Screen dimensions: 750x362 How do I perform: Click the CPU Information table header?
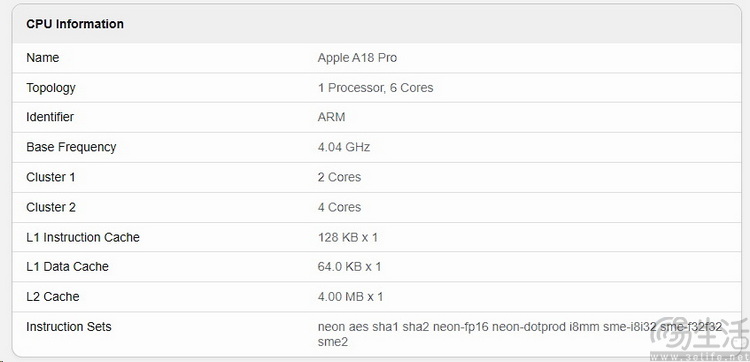75,24
